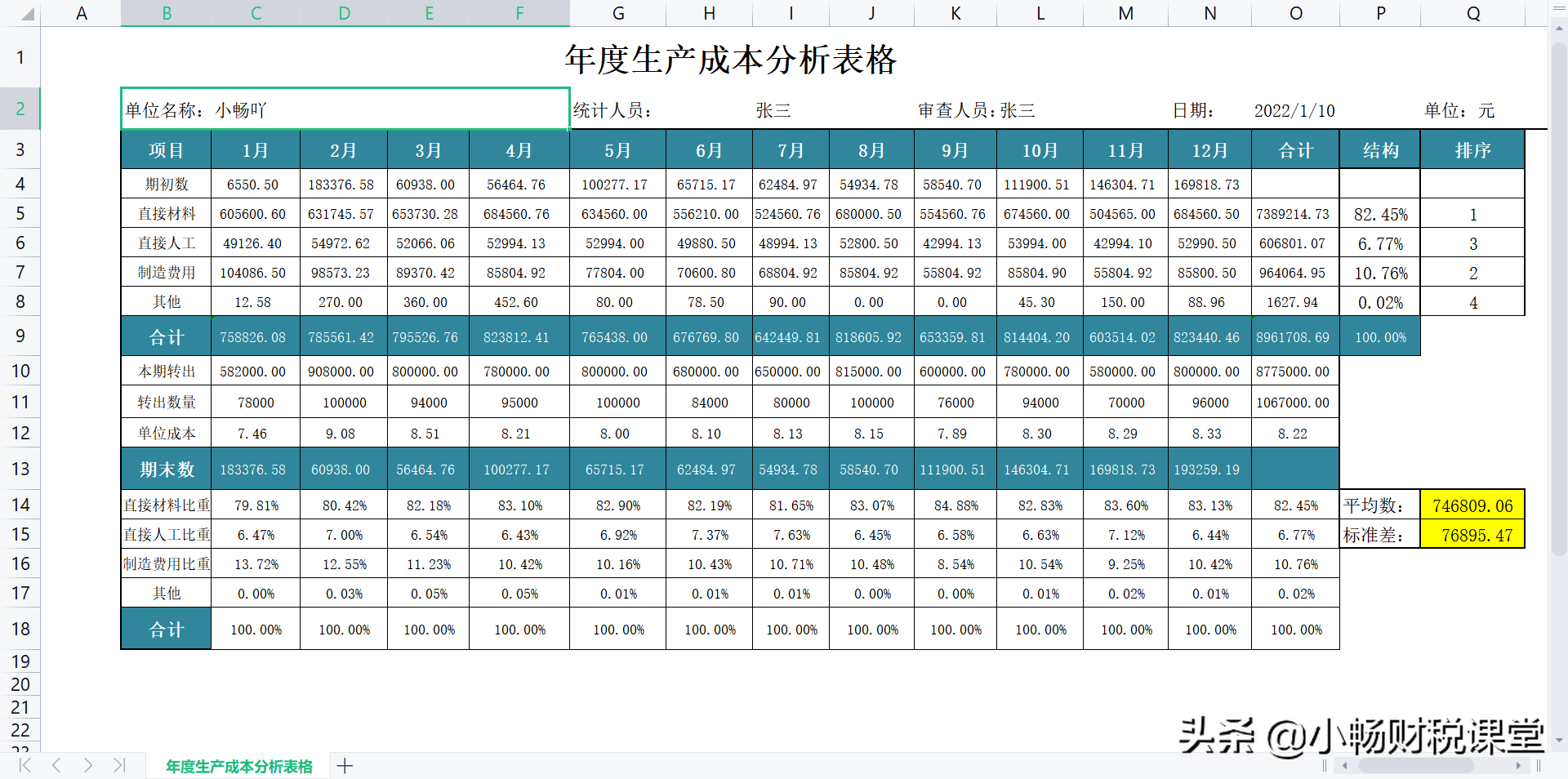Click the 结构 column header cell

[1379, 149]
